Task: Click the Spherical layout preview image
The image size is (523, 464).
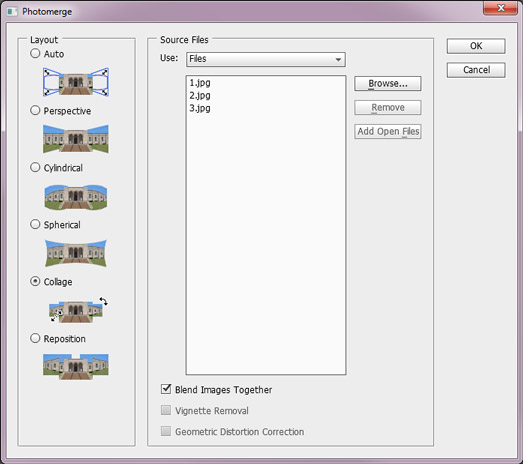Action: tap(76, 253)
